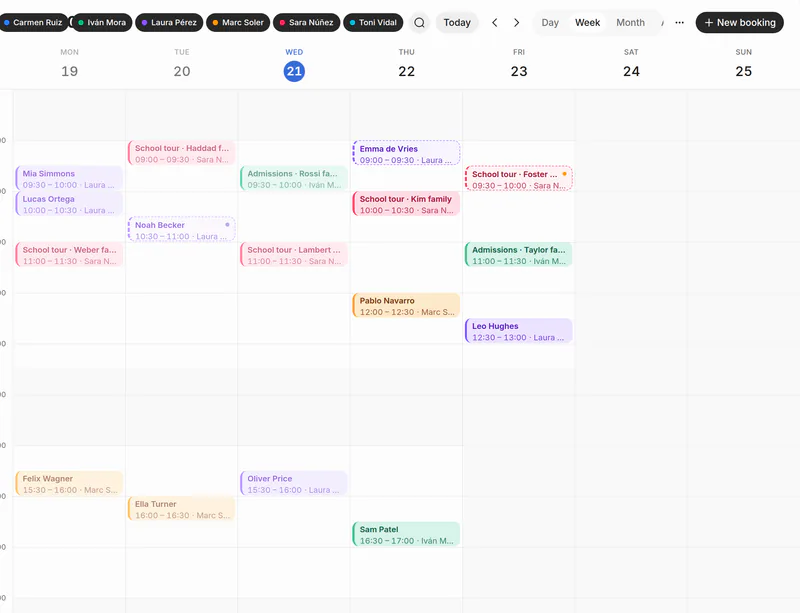The image size is (800, 613).
Task: Toggle the Iván Mora staff filter
Action: (x=102, y=22)
